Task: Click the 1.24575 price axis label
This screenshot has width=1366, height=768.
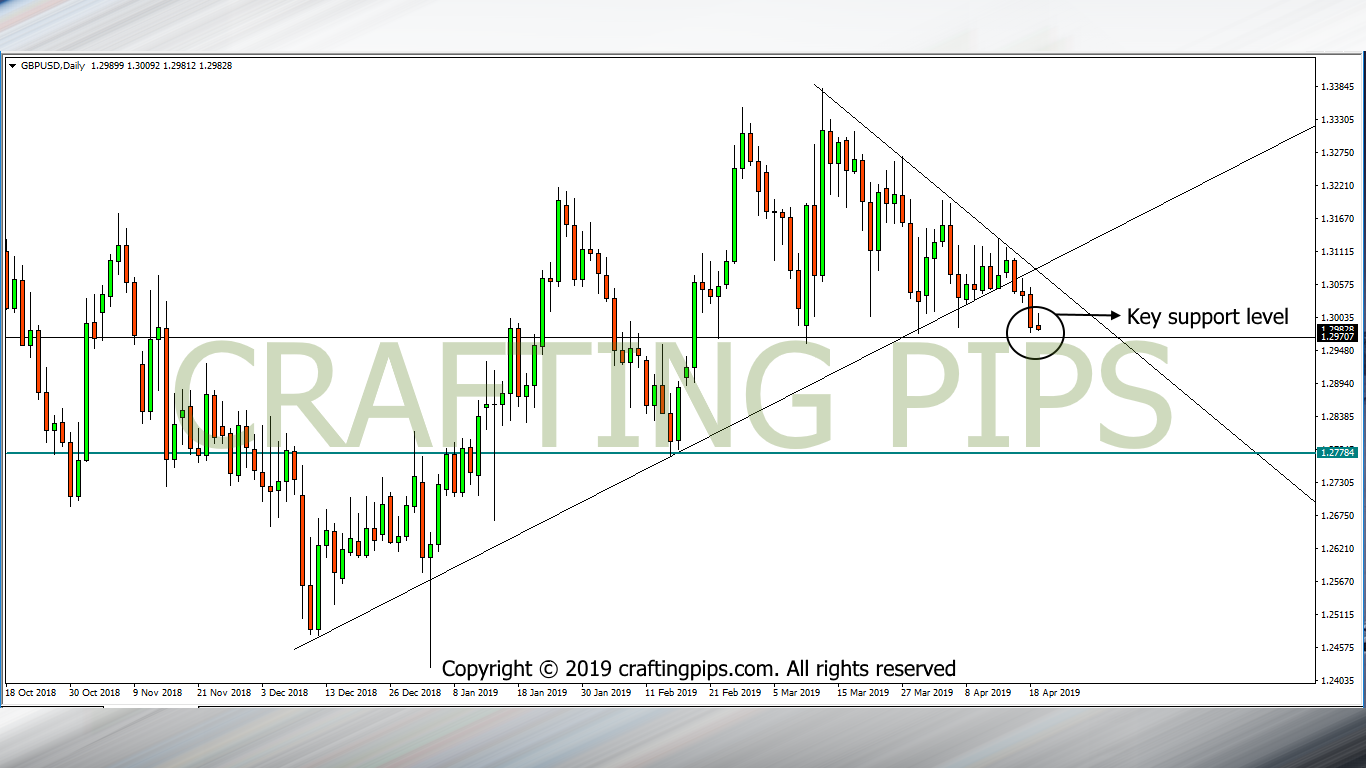Action: point(1338,648)
